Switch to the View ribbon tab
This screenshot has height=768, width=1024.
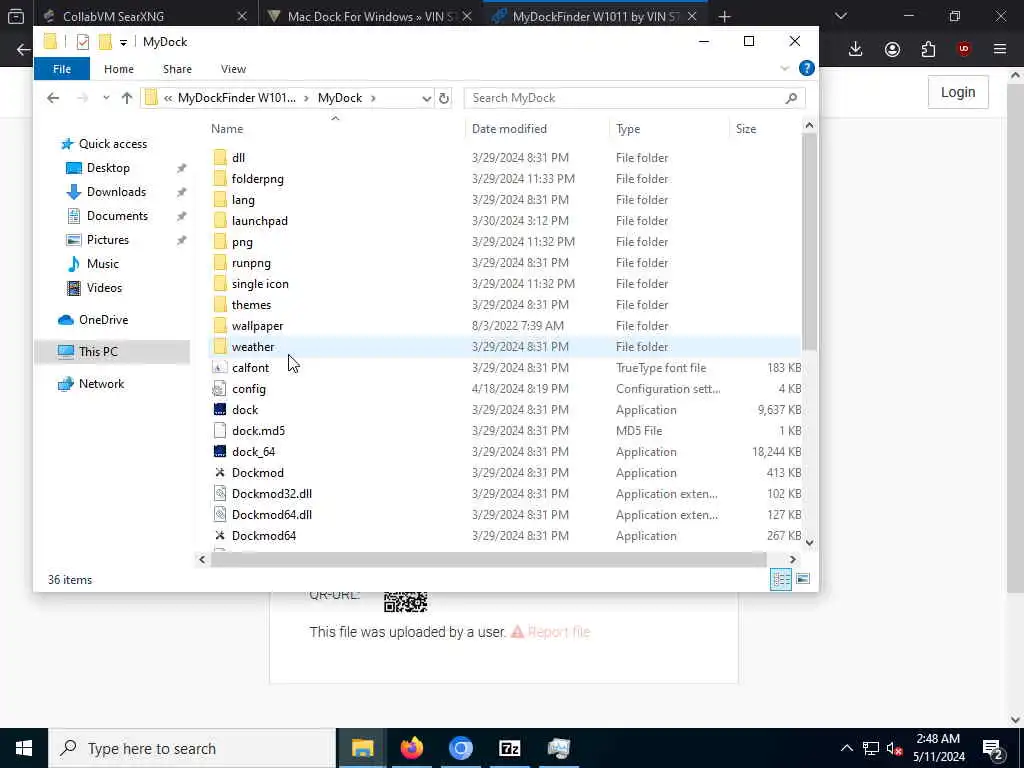click(233, 69)
